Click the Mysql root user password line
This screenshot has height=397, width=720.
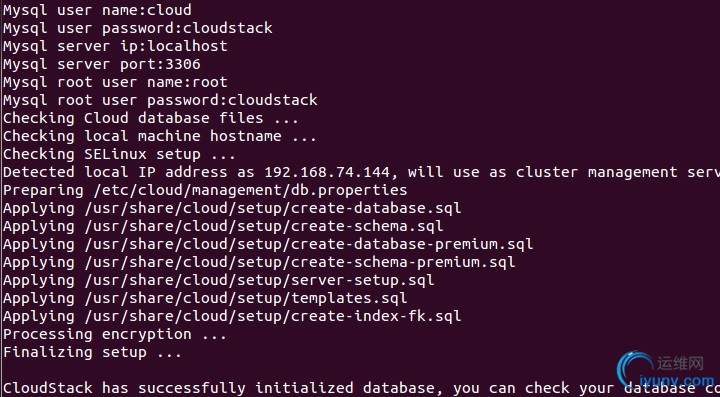pyautogui.click(x=160, y=100)
